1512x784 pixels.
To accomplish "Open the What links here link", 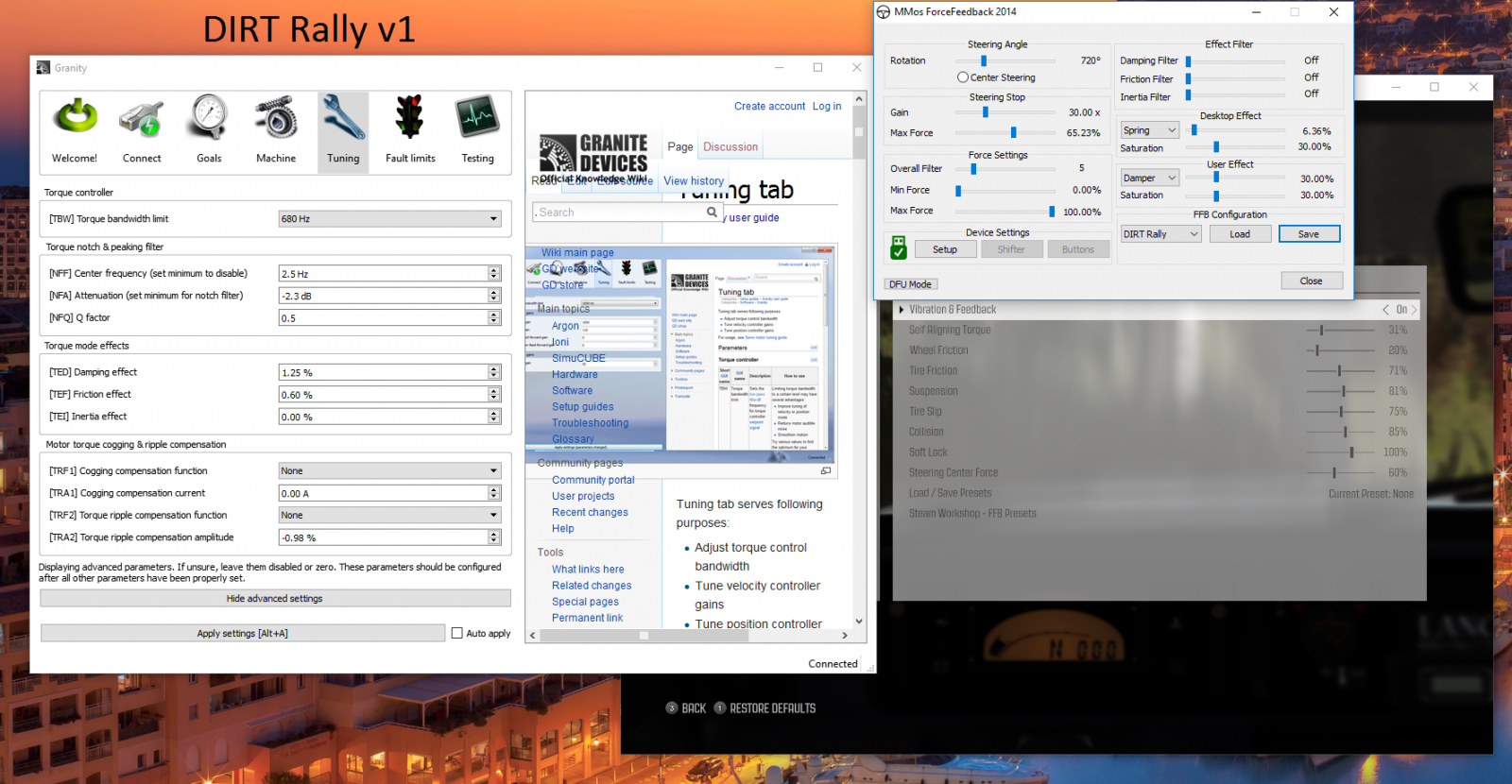I will coord(588,570).
